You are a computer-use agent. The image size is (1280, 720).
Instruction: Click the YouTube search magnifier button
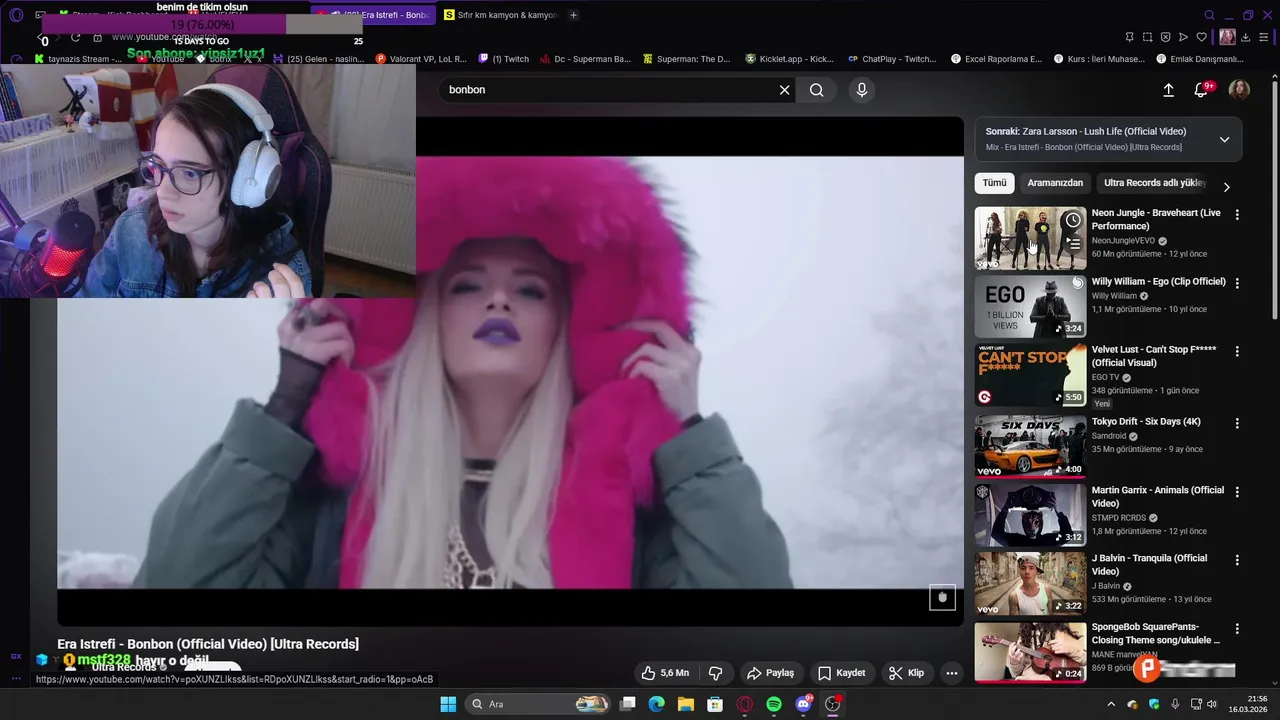817,90
